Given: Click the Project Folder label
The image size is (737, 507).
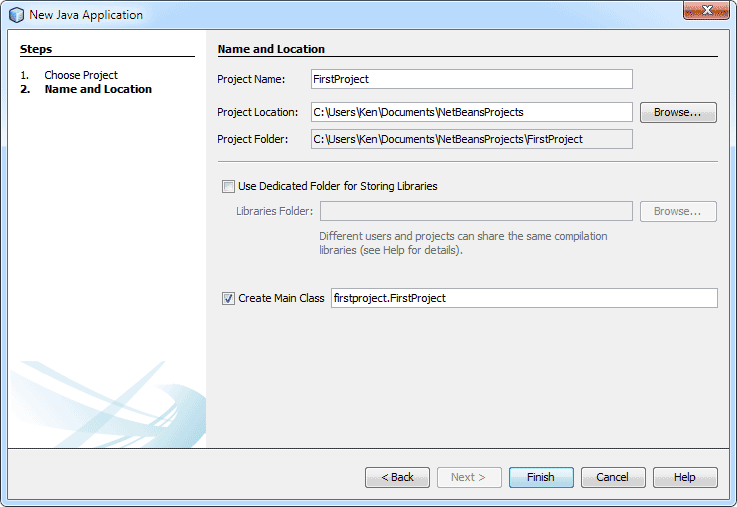Looking at the screenshot, I should [x=252, y=140].
